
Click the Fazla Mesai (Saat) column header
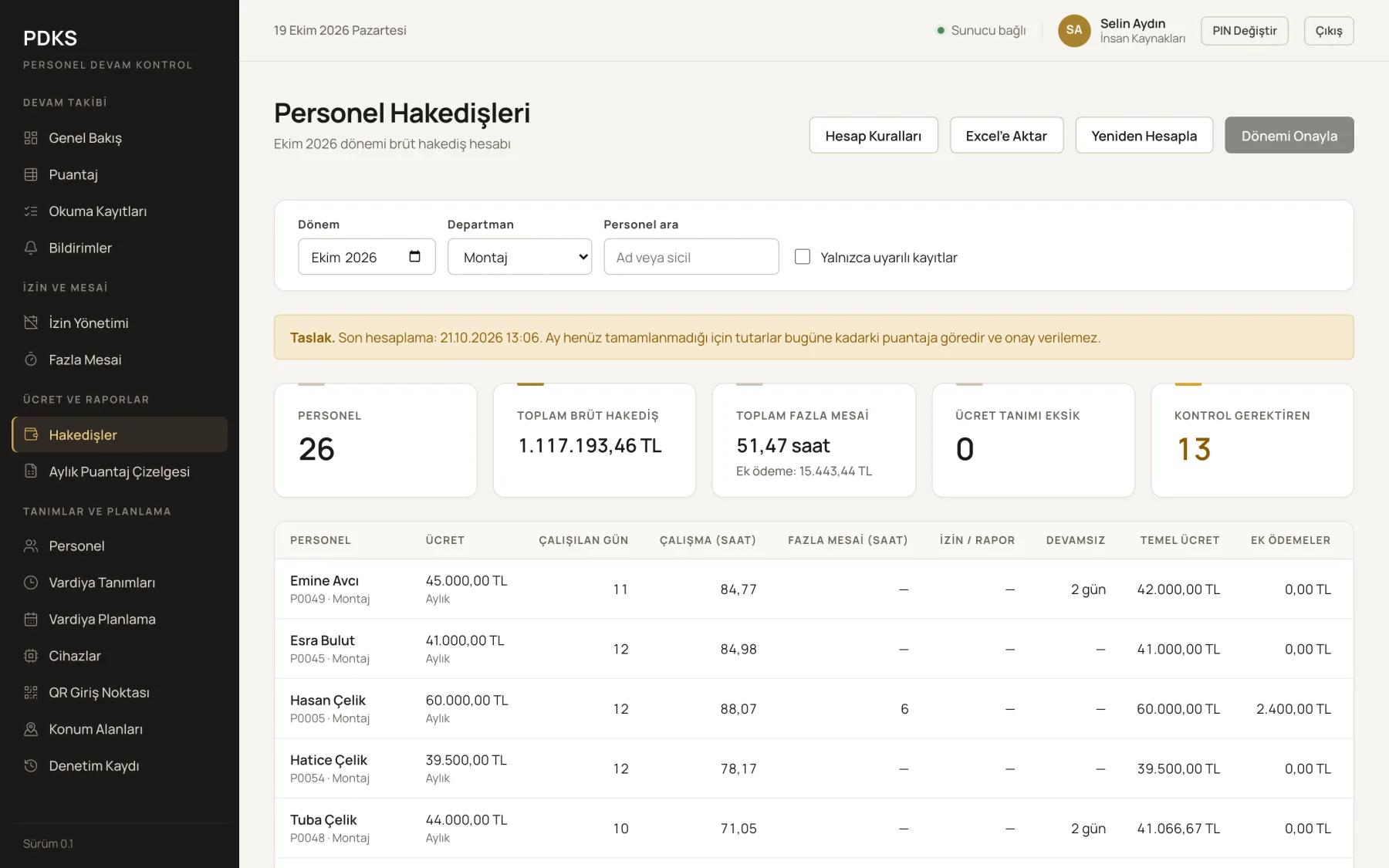coord(847,540)
